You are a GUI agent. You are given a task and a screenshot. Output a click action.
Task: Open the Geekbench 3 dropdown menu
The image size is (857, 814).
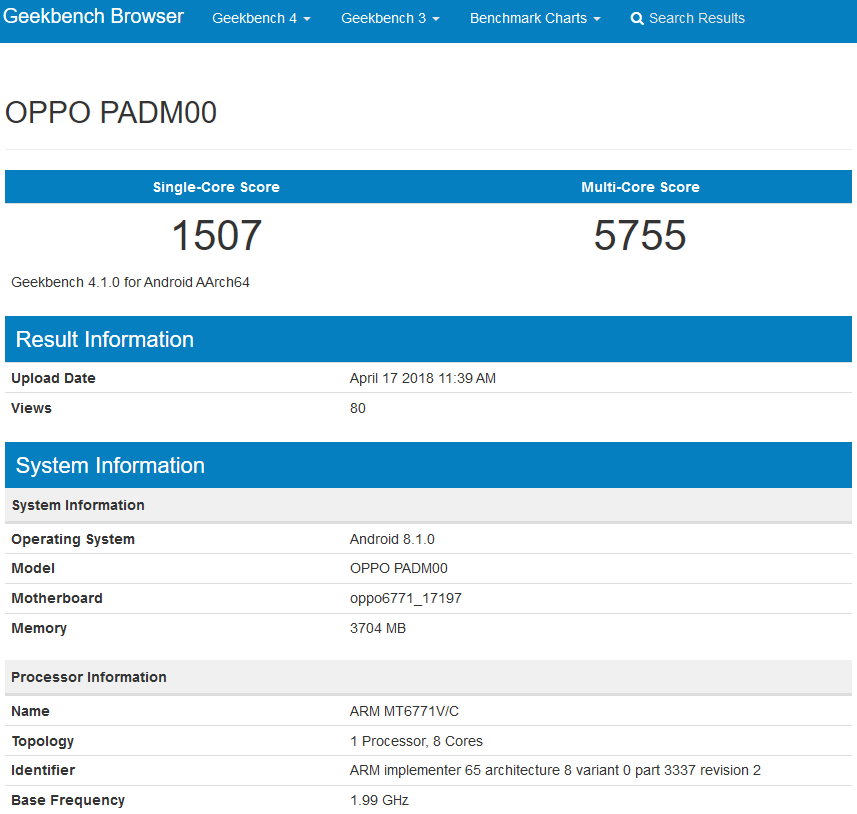390,19
